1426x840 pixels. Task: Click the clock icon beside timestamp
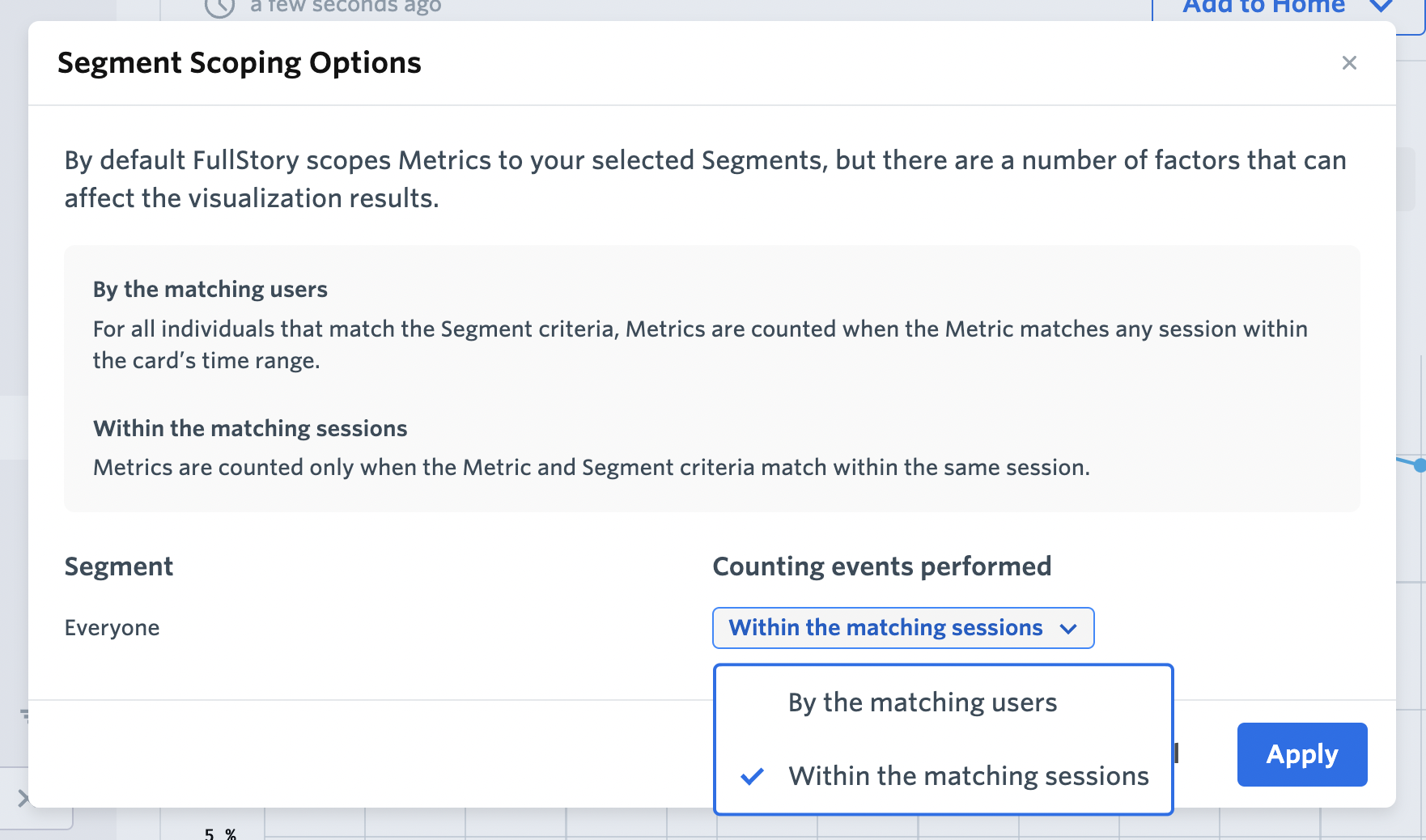point(219,7)
